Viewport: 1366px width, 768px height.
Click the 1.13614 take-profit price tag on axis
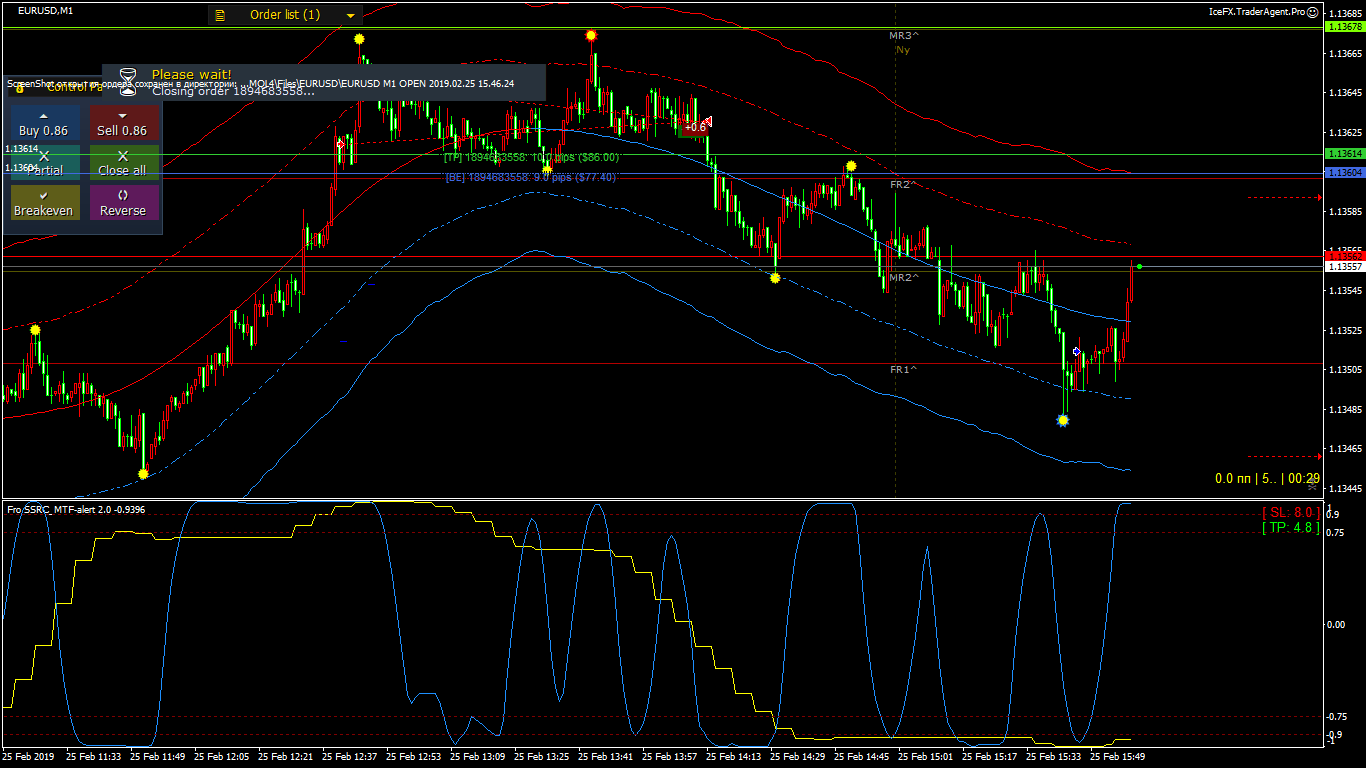[x=1344, y=154]
